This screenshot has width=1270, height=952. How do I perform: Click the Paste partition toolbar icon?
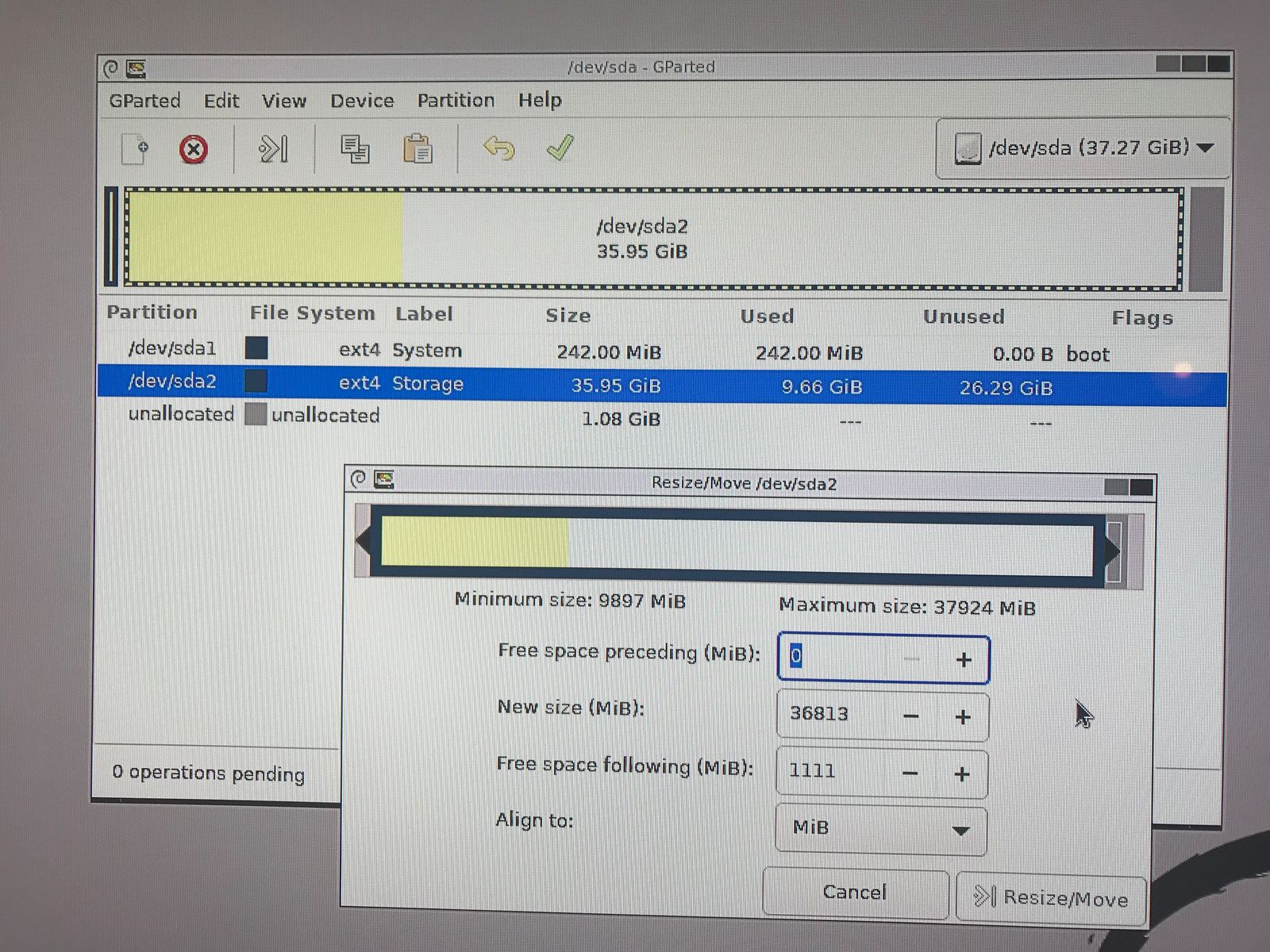click(418, 148)
